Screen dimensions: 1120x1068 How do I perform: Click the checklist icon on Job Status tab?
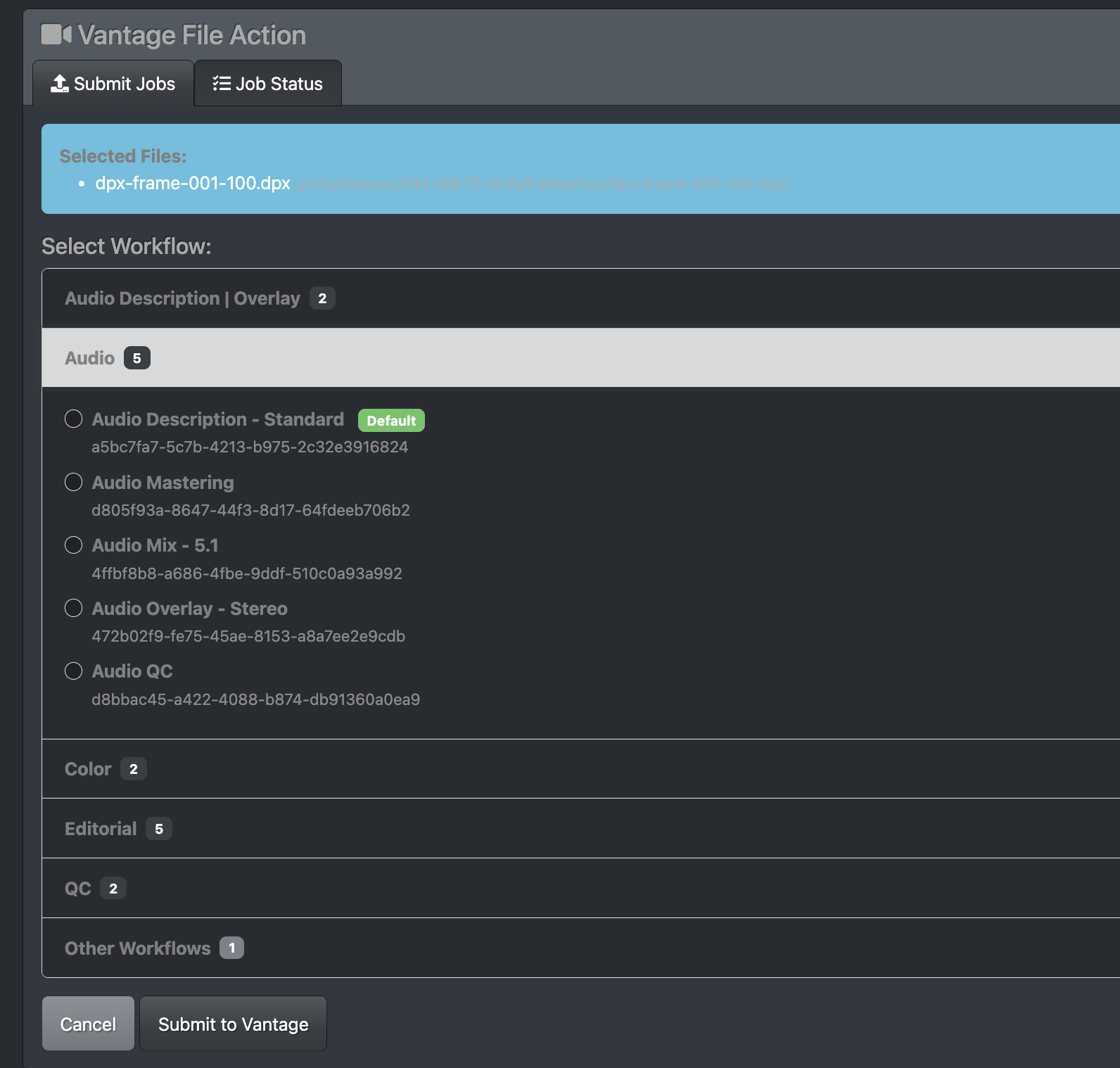click(222, 84)
